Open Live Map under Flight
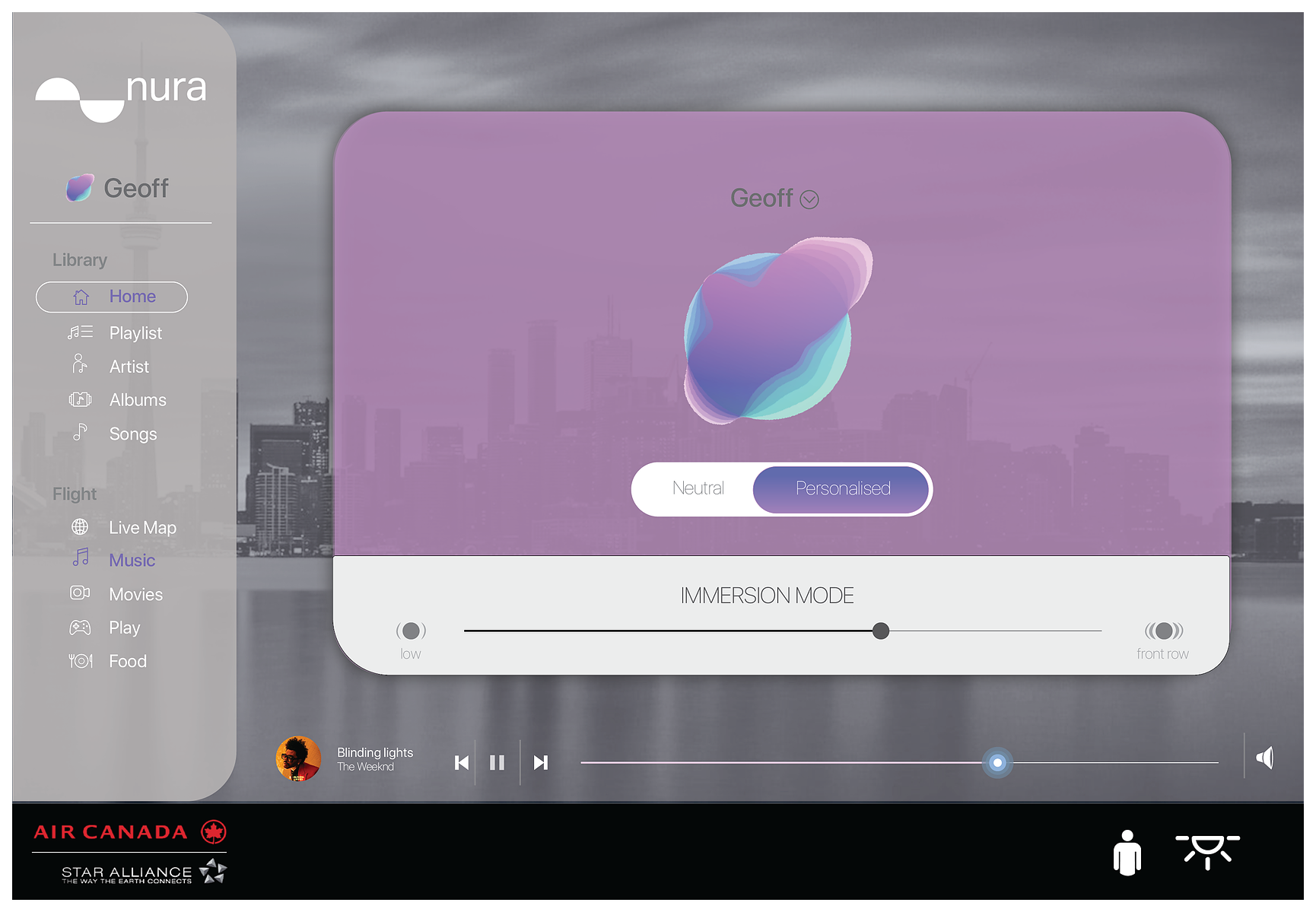The image size is (1316, 912). click(142, 528)
